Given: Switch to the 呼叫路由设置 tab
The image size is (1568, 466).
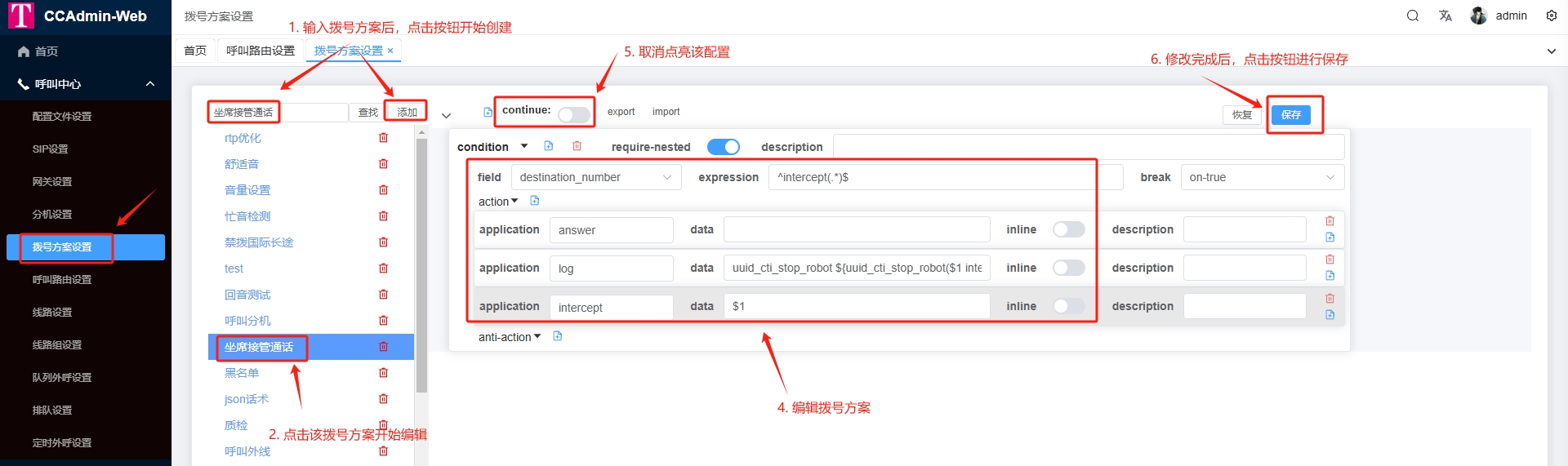Looking at the screenshot, I should pos(261,51).
